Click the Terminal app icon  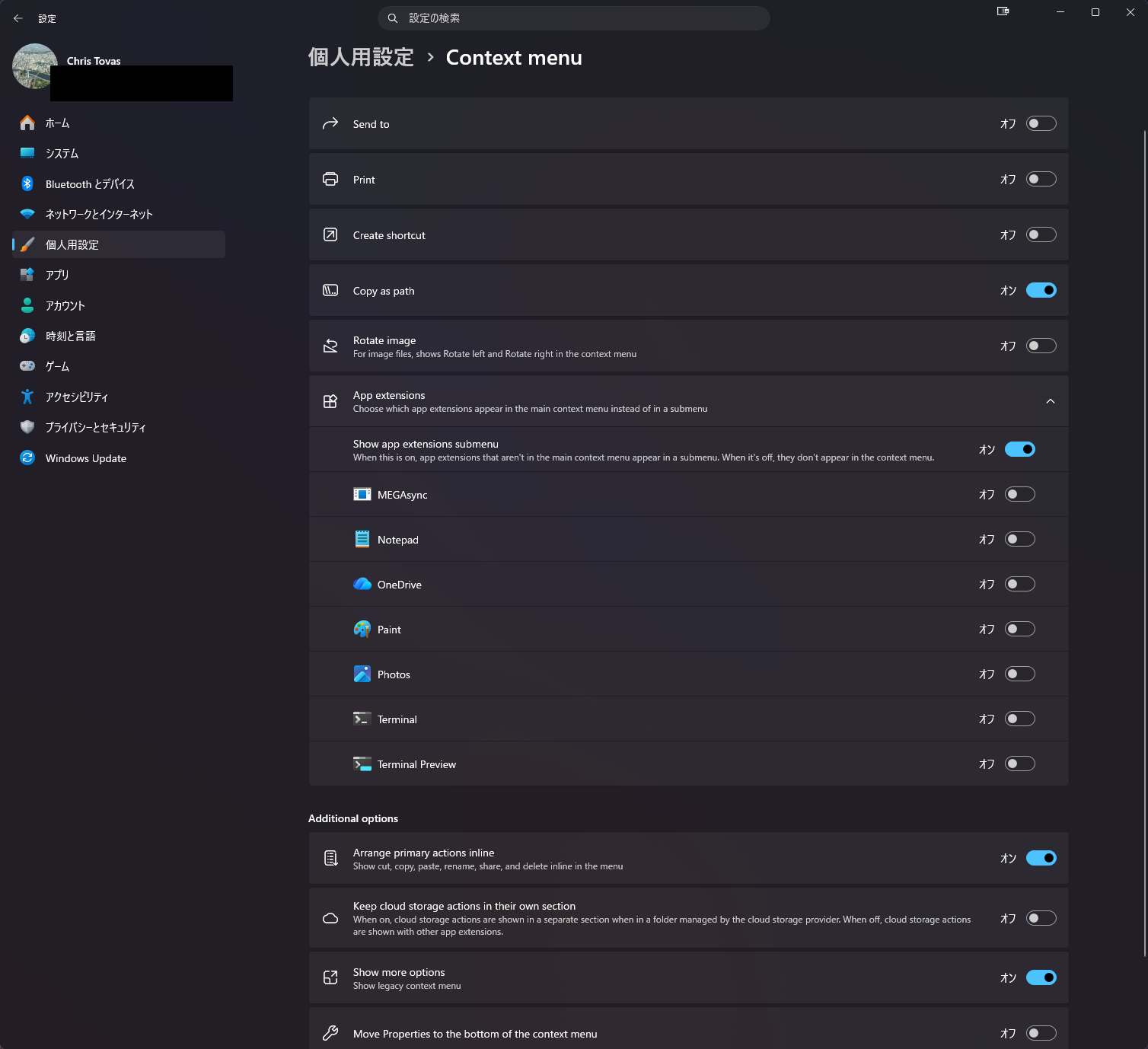point(362,719)
